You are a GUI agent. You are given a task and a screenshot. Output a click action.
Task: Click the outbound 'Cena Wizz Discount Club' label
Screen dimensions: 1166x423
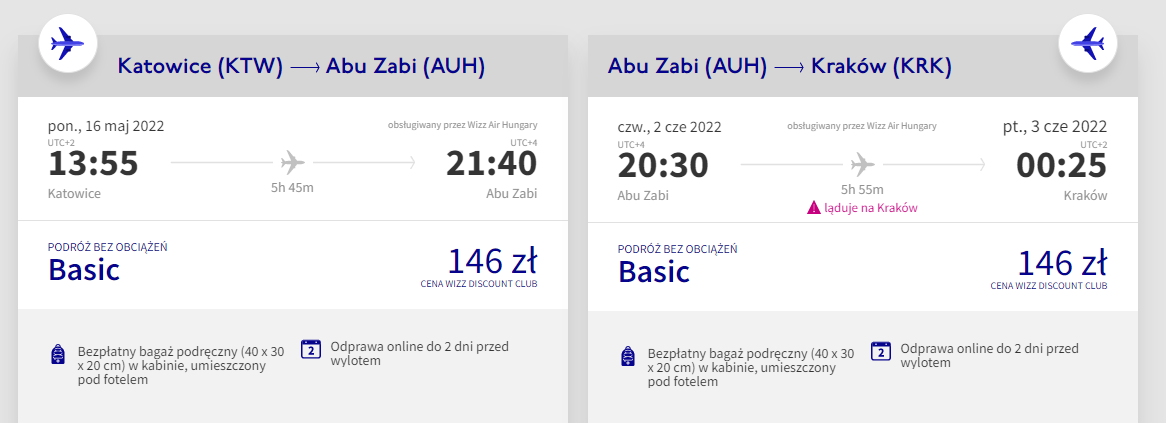(x=478, y=285)
